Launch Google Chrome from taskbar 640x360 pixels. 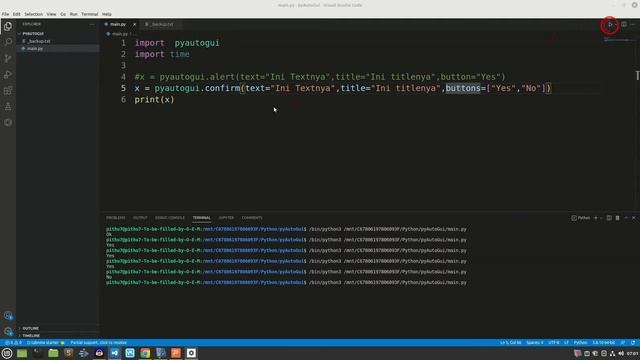(145, 353)
